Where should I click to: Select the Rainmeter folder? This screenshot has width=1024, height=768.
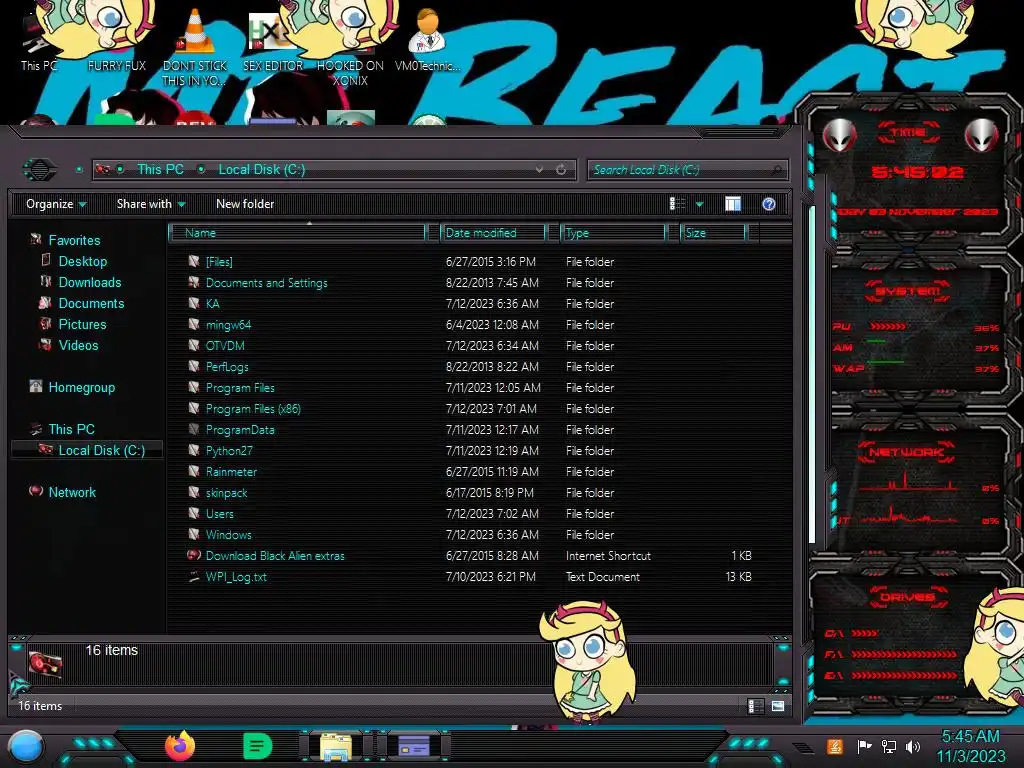coord(231,472)
